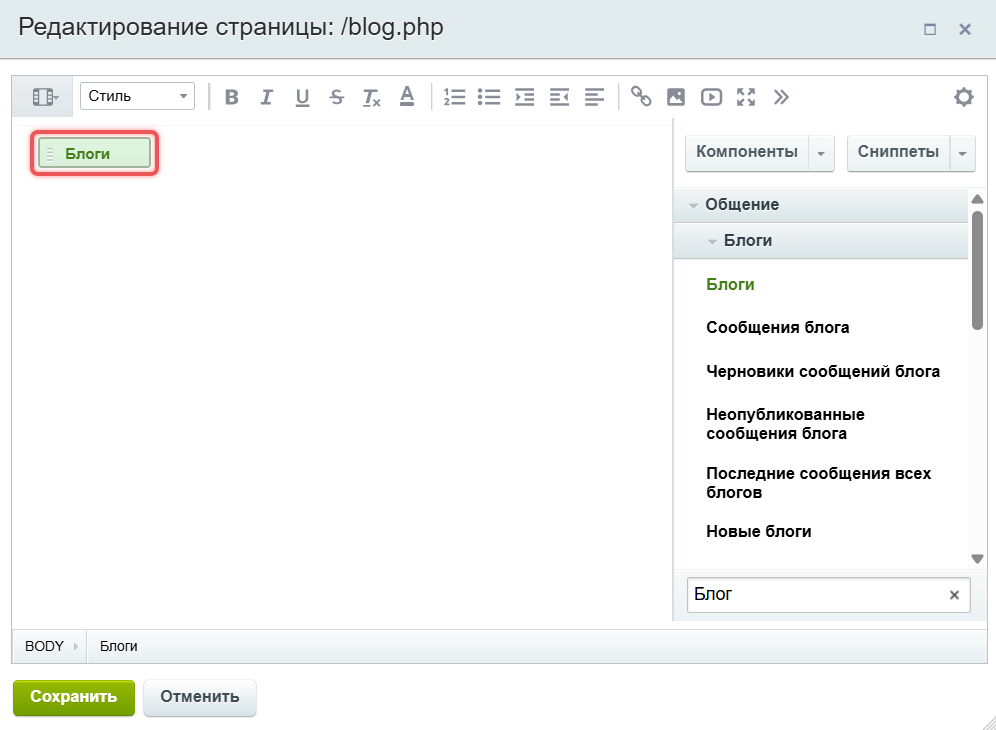The height and width of the screenshot is (730, 996).
Task: Maximize the page editing dialog
Action: [930, 29]
